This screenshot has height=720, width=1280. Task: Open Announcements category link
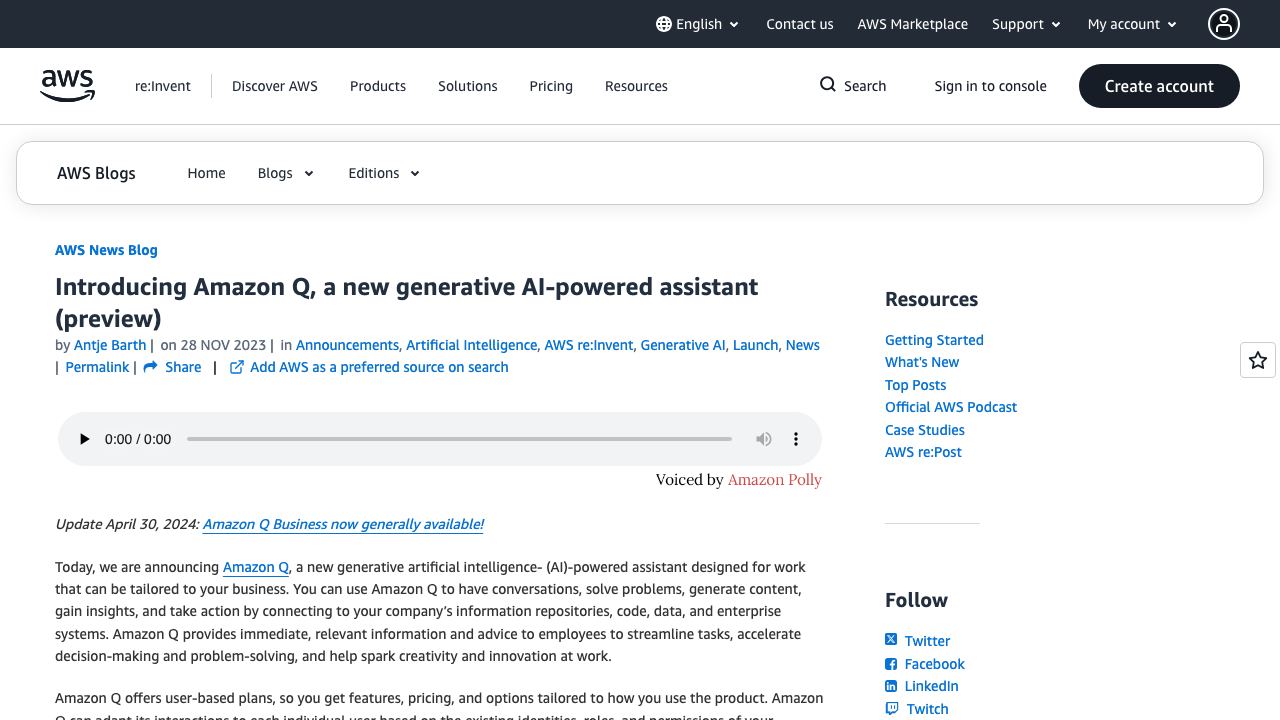tap(347, 345)
